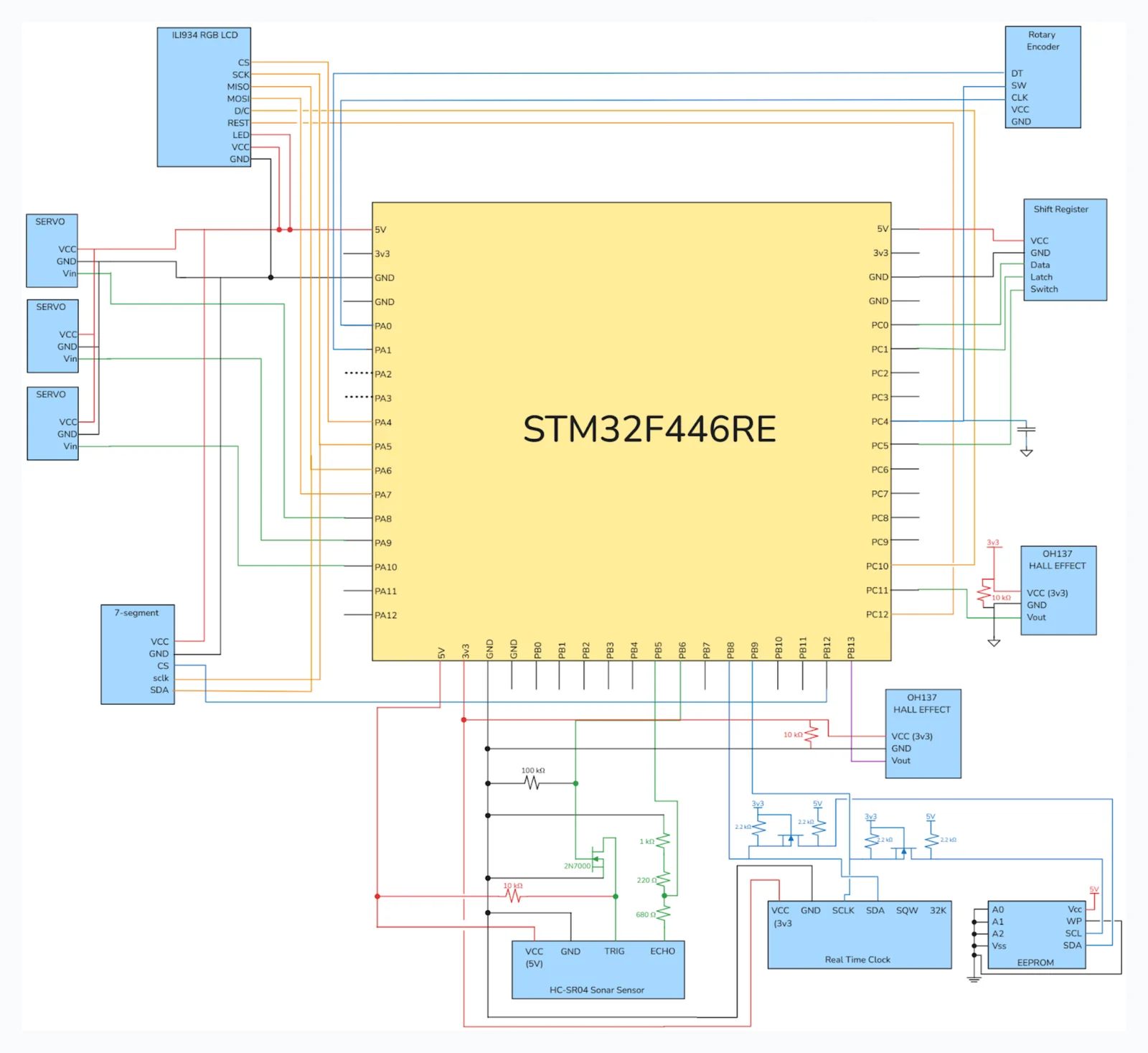Select the SQW pin of Real Time Clock
Image resolution: width=1148 pixels, height=1053 pixels.
pyautogui.click(x=907, y=910)
